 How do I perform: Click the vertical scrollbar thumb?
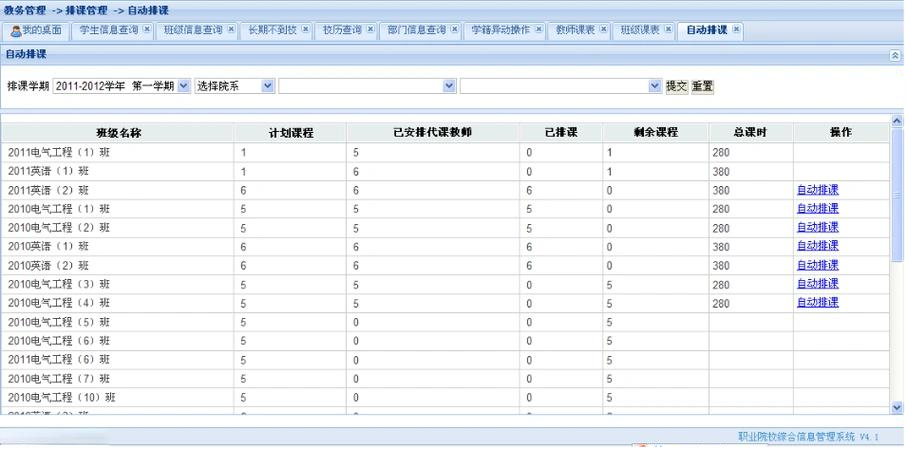[x=897, y=193]
